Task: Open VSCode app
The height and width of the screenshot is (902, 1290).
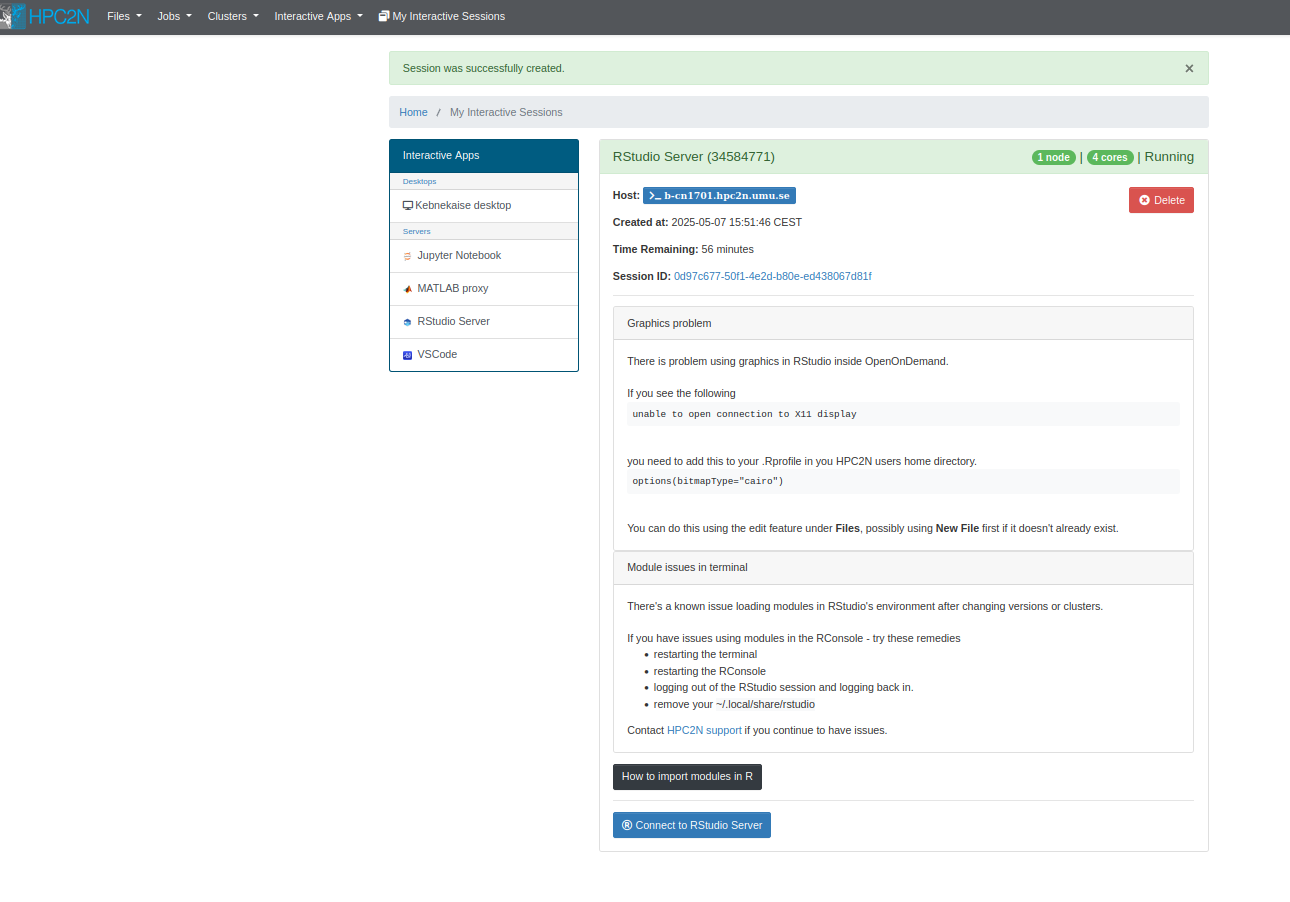Action: click(484, 355)
